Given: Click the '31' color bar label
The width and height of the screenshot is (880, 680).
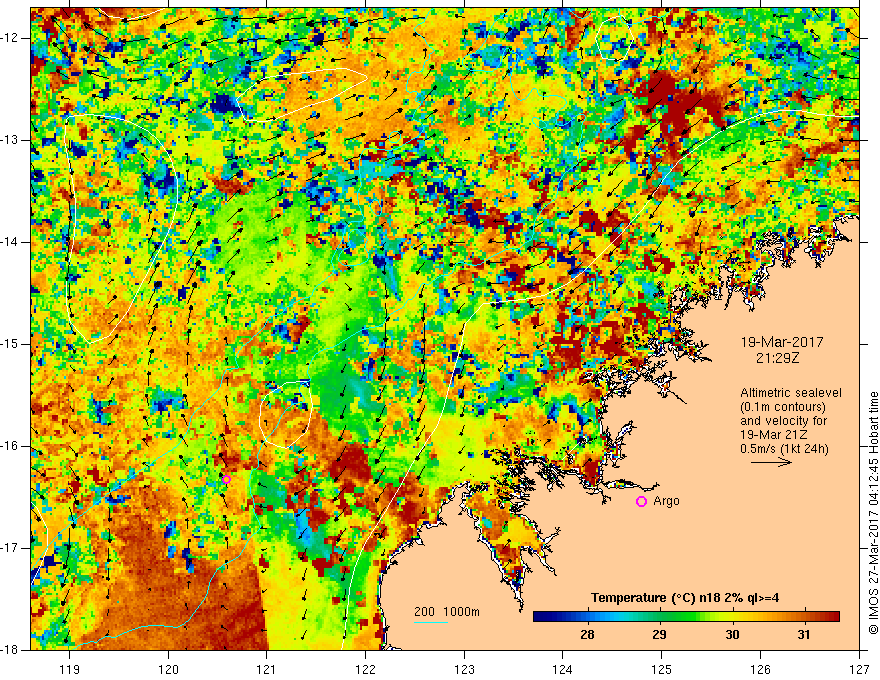Looking at the screenshot, I should (804, 635).
